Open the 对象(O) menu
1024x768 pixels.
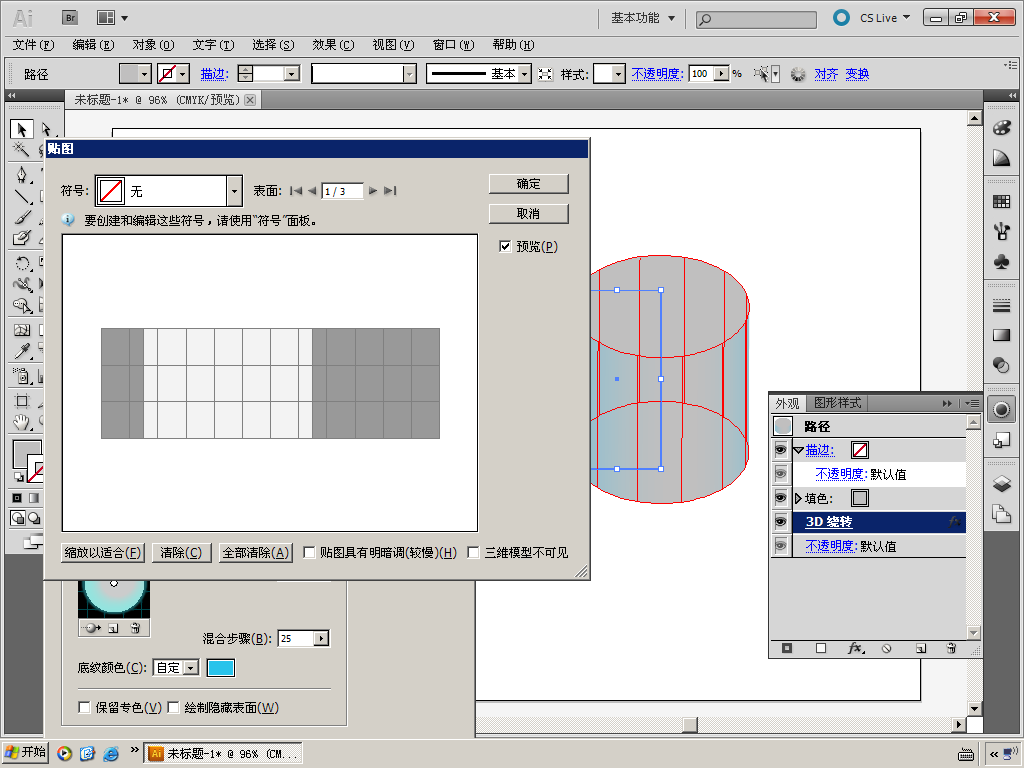[153, 44]
